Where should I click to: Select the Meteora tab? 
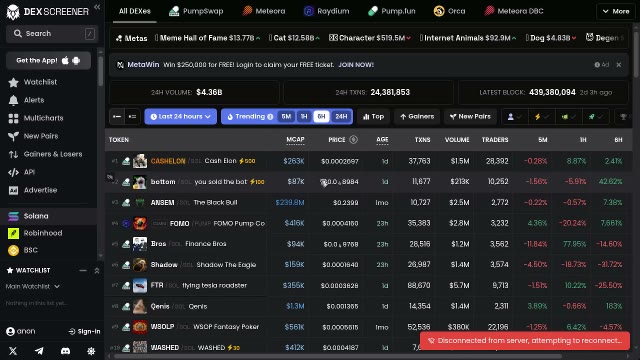coord(264,11)
